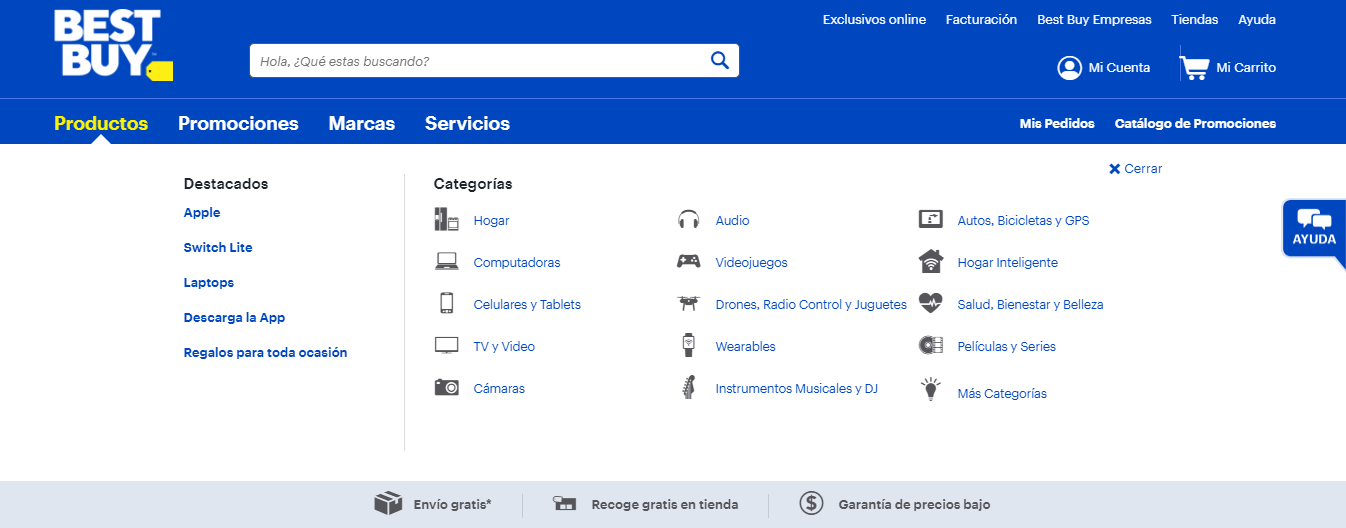Open the Promociones menu
Screen dimensions: 1346x528
coord(238,124)
